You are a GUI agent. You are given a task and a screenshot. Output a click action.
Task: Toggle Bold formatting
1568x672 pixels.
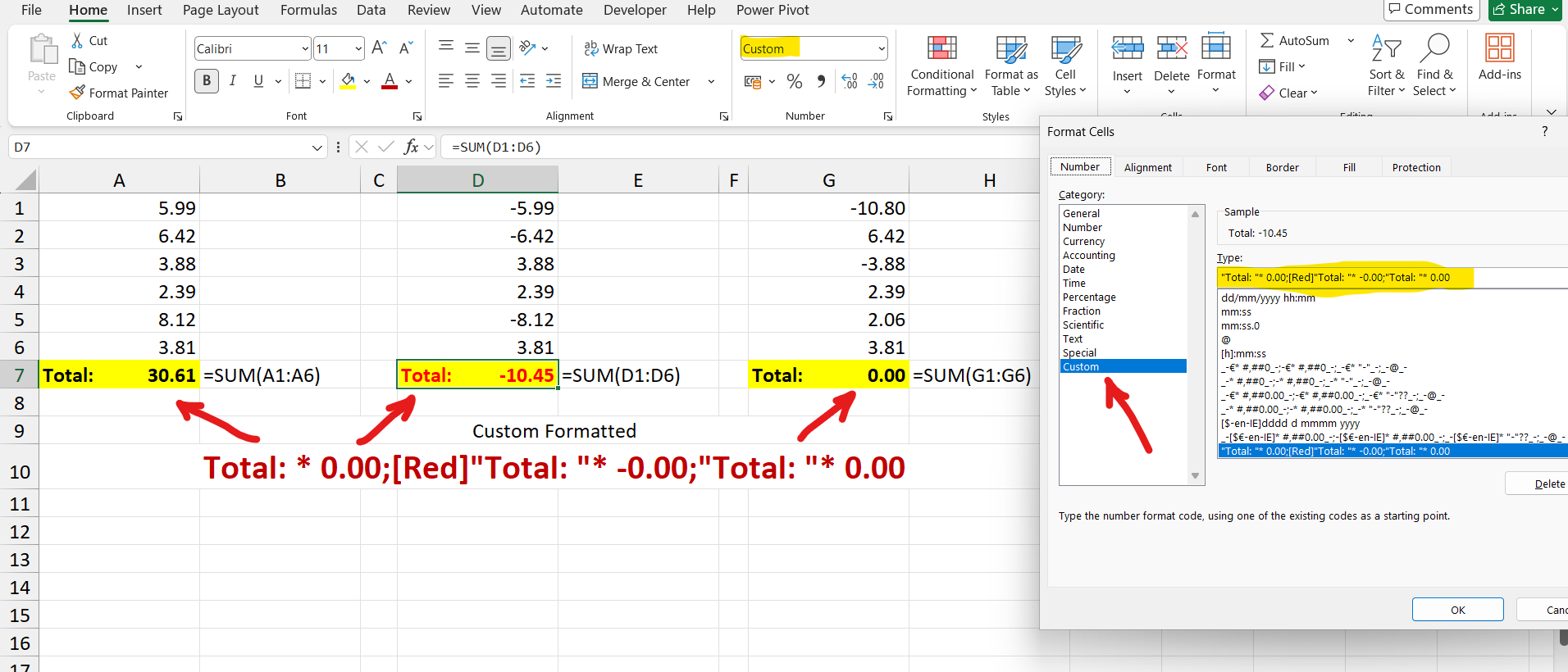207,80
